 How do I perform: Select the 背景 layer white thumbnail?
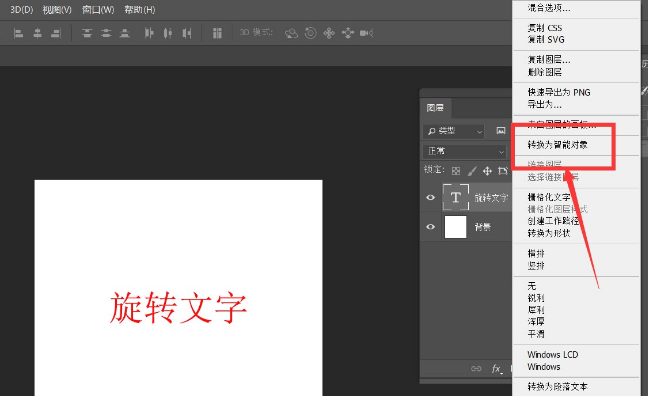[x=455, y=227]
